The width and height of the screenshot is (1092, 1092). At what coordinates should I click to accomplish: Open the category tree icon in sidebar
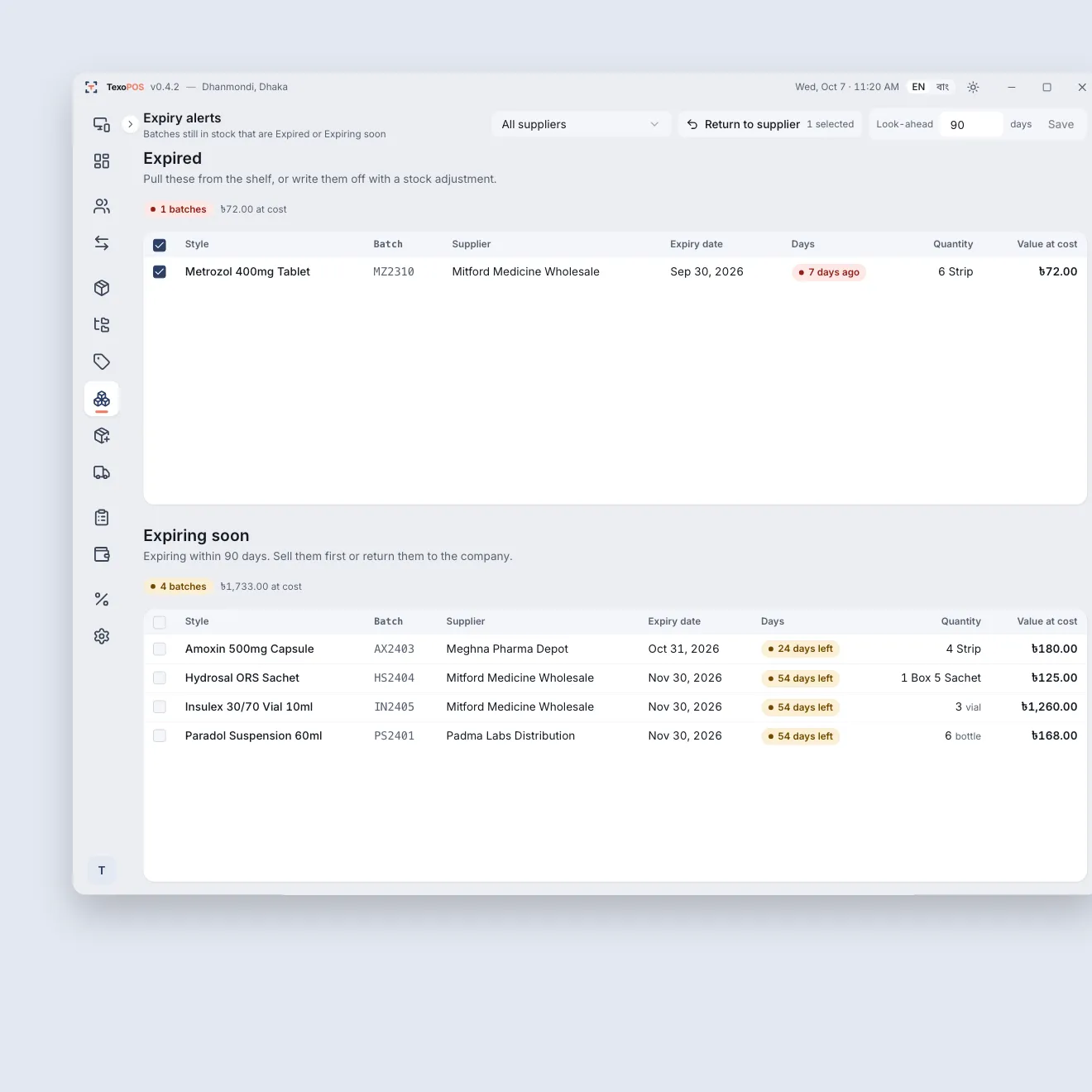(102, 324)
